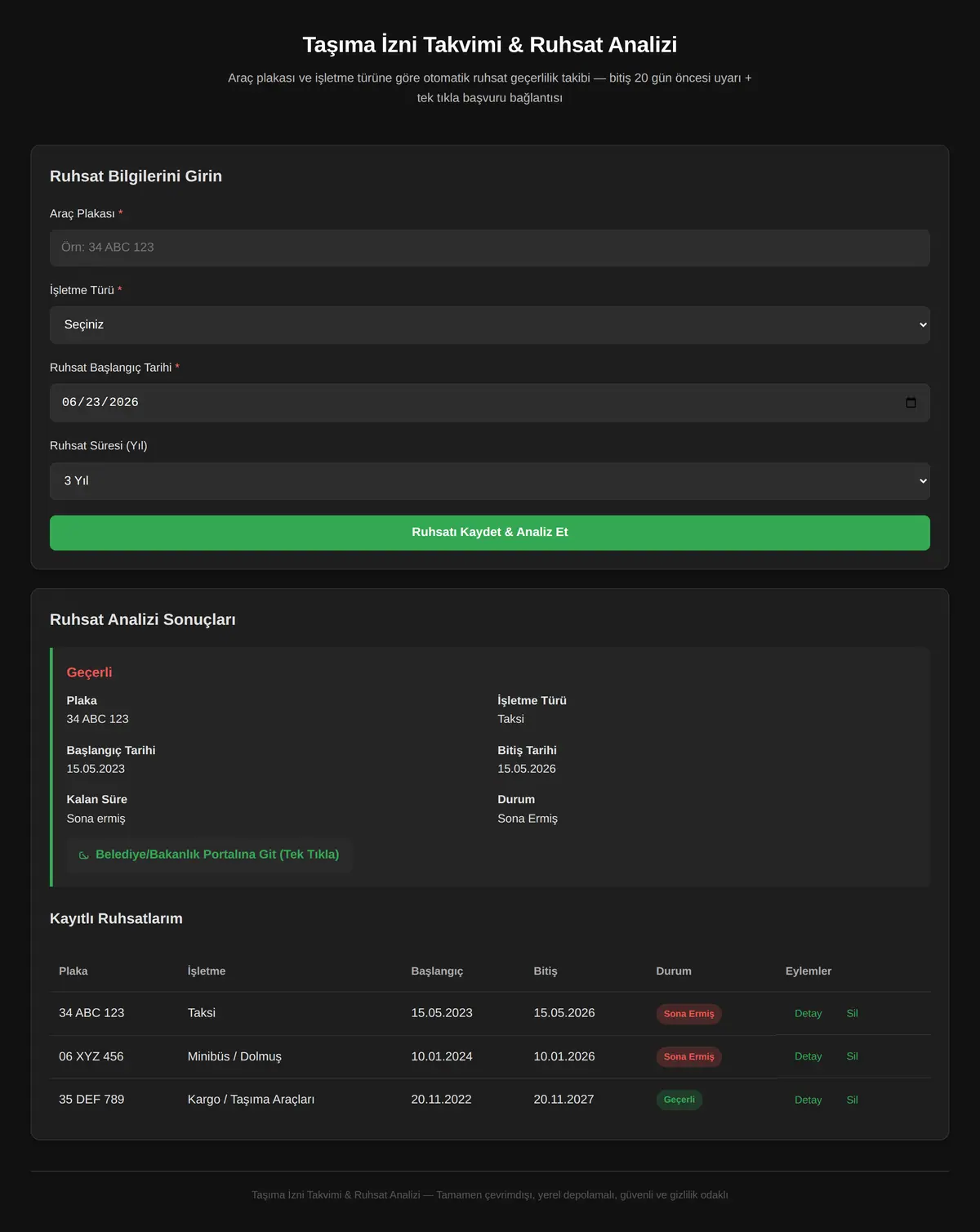Click the Minibüs / Dolmuş cell
Image resolution: width=980 pixels, height=1232 pixels.
(234, 1056)
